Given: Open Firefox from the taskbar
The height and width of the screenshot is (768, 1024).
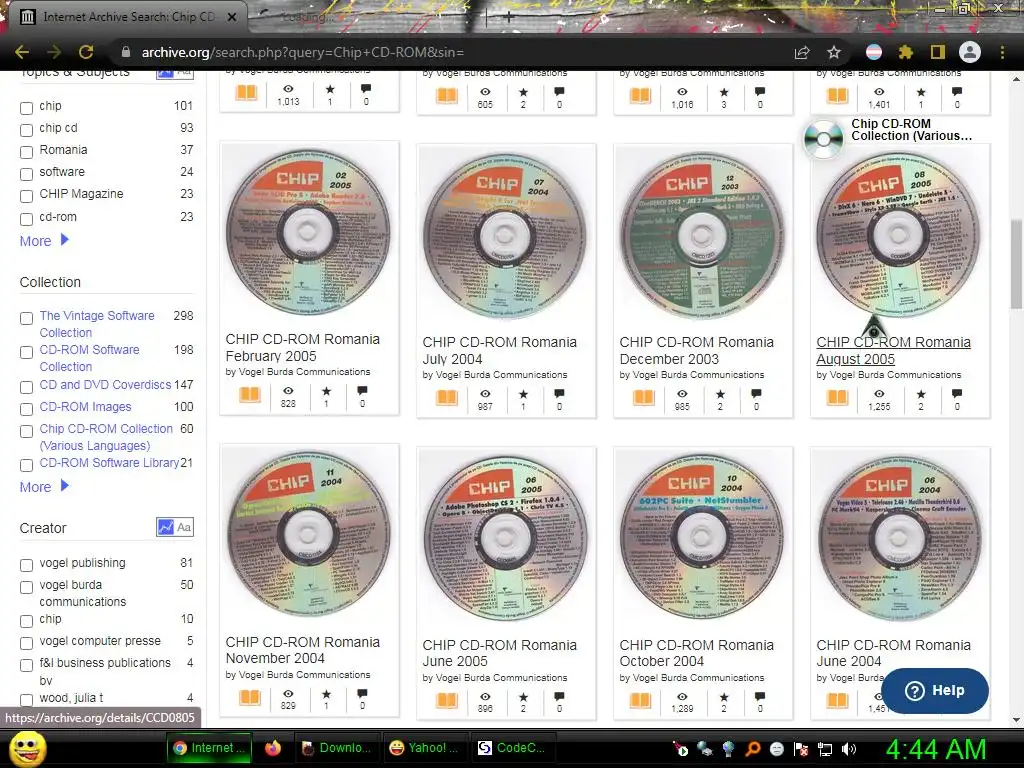Looking at the screenshot, I should coord(273,748).
